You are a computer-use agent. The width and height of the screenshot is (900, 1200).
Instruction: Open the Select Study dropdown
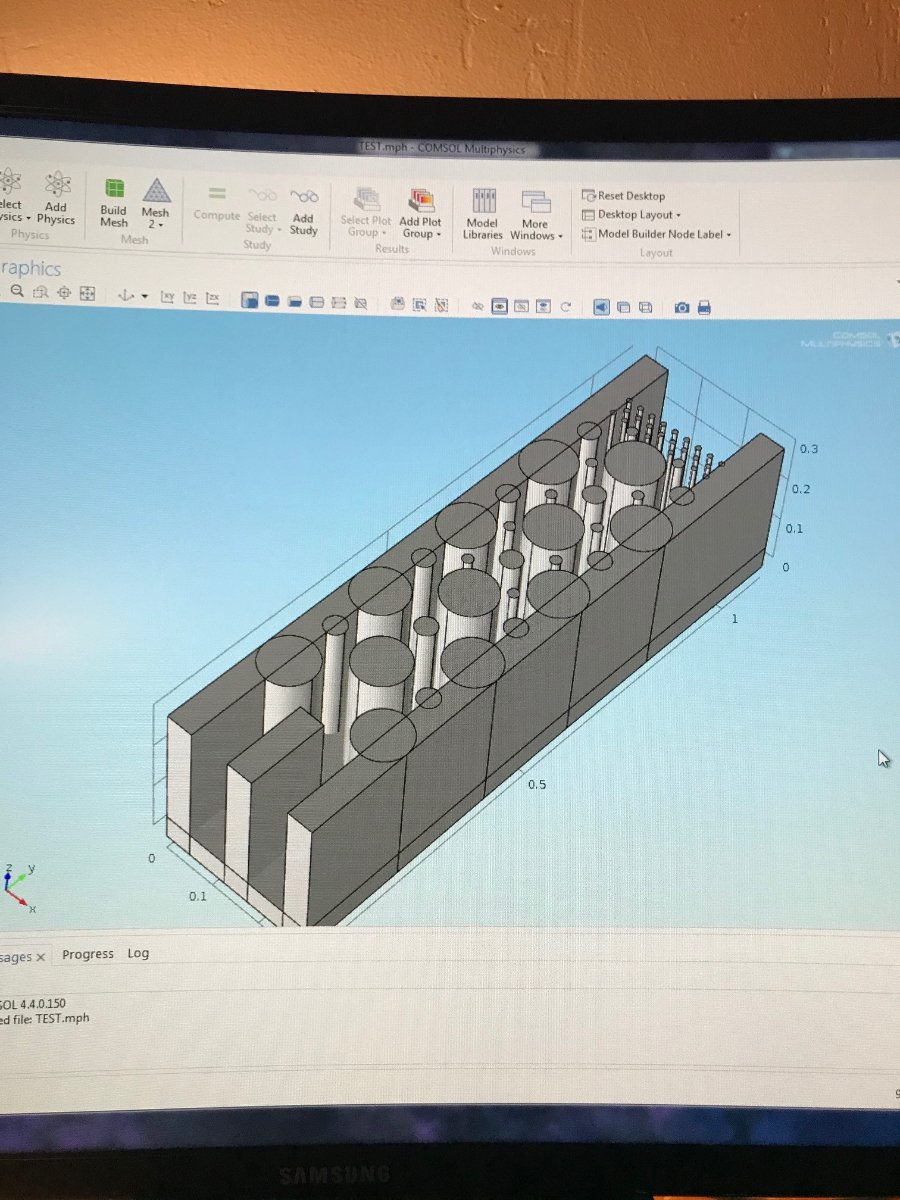263,209
